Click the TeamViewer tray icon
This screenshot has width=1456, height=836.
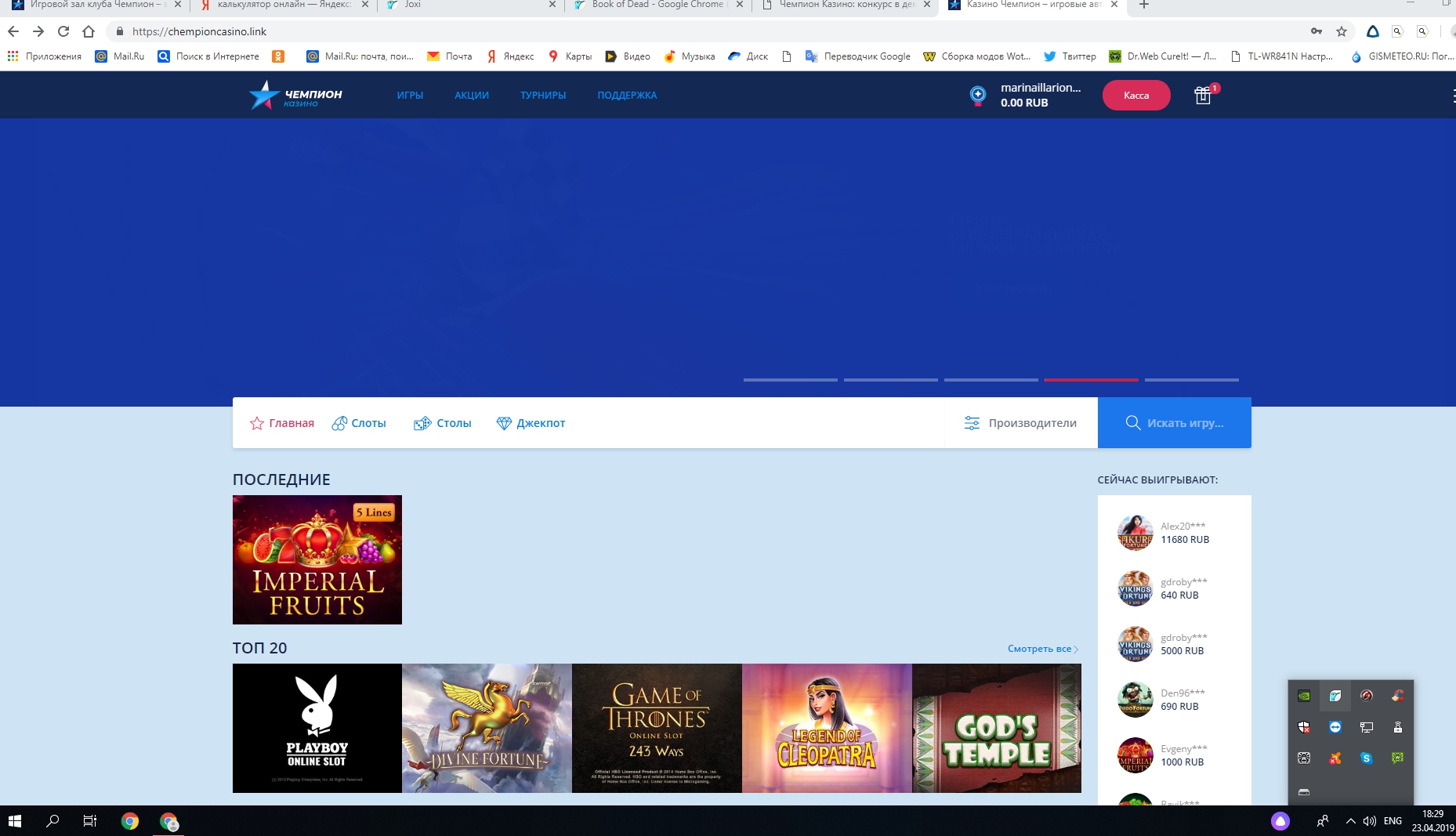1335,727
